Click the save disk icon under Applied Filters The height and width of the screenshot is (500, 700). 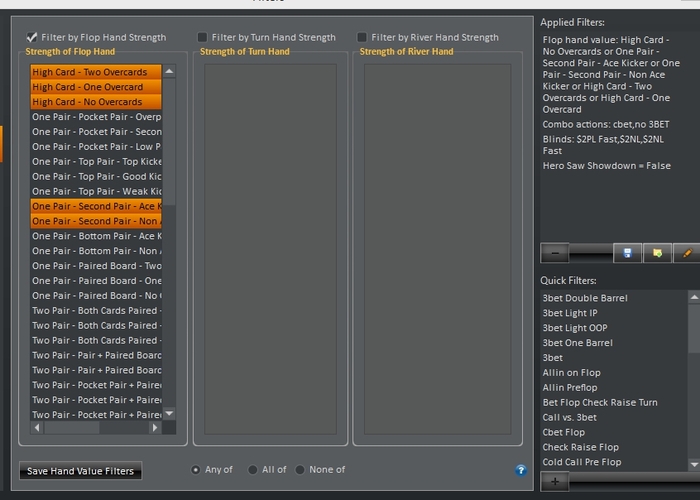point(627,253)
